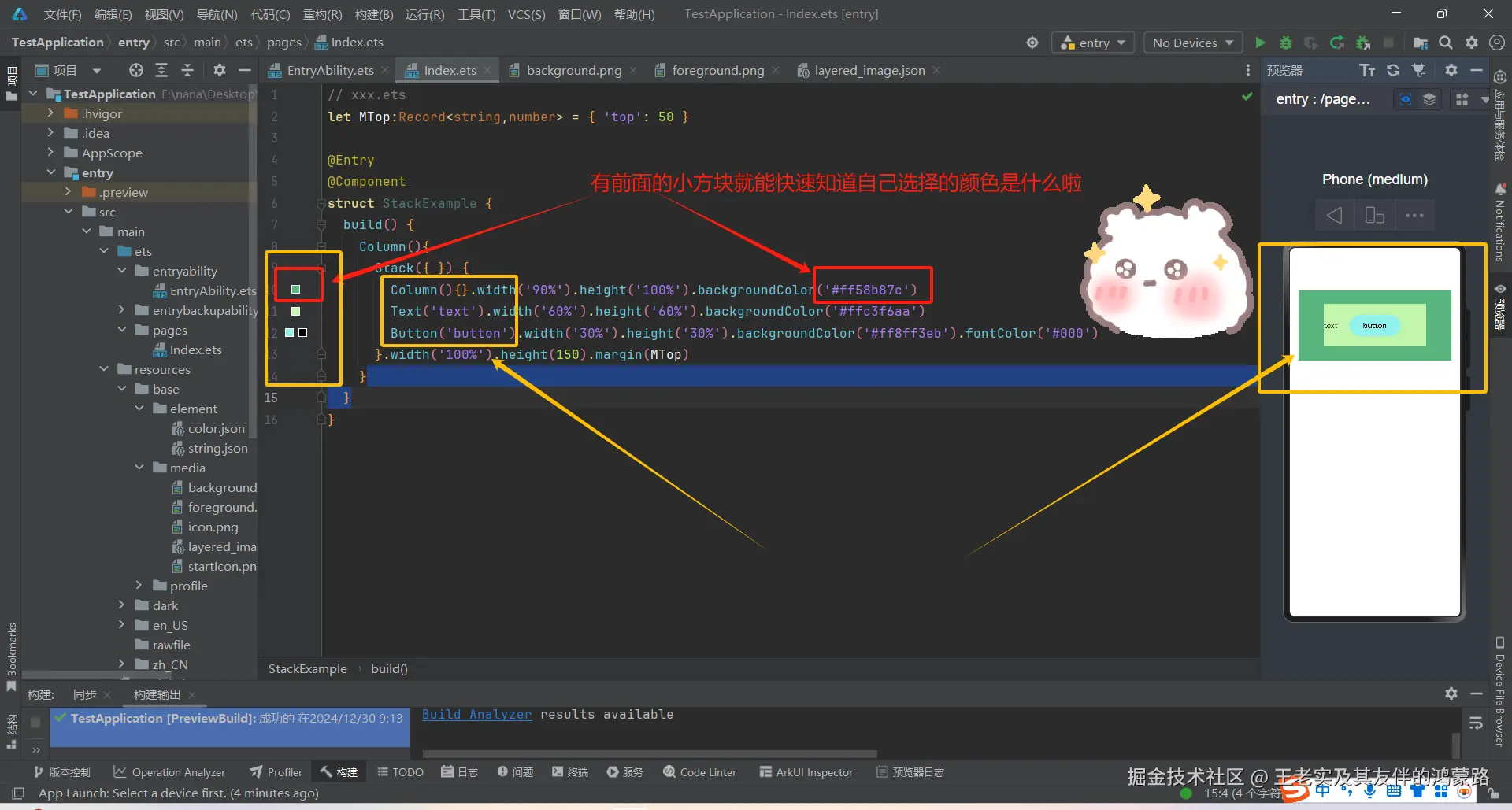Viewport: 1512px width, 810px height.
Task: Click the green color swatch for #ff58b87c
Action: (296, 290)
